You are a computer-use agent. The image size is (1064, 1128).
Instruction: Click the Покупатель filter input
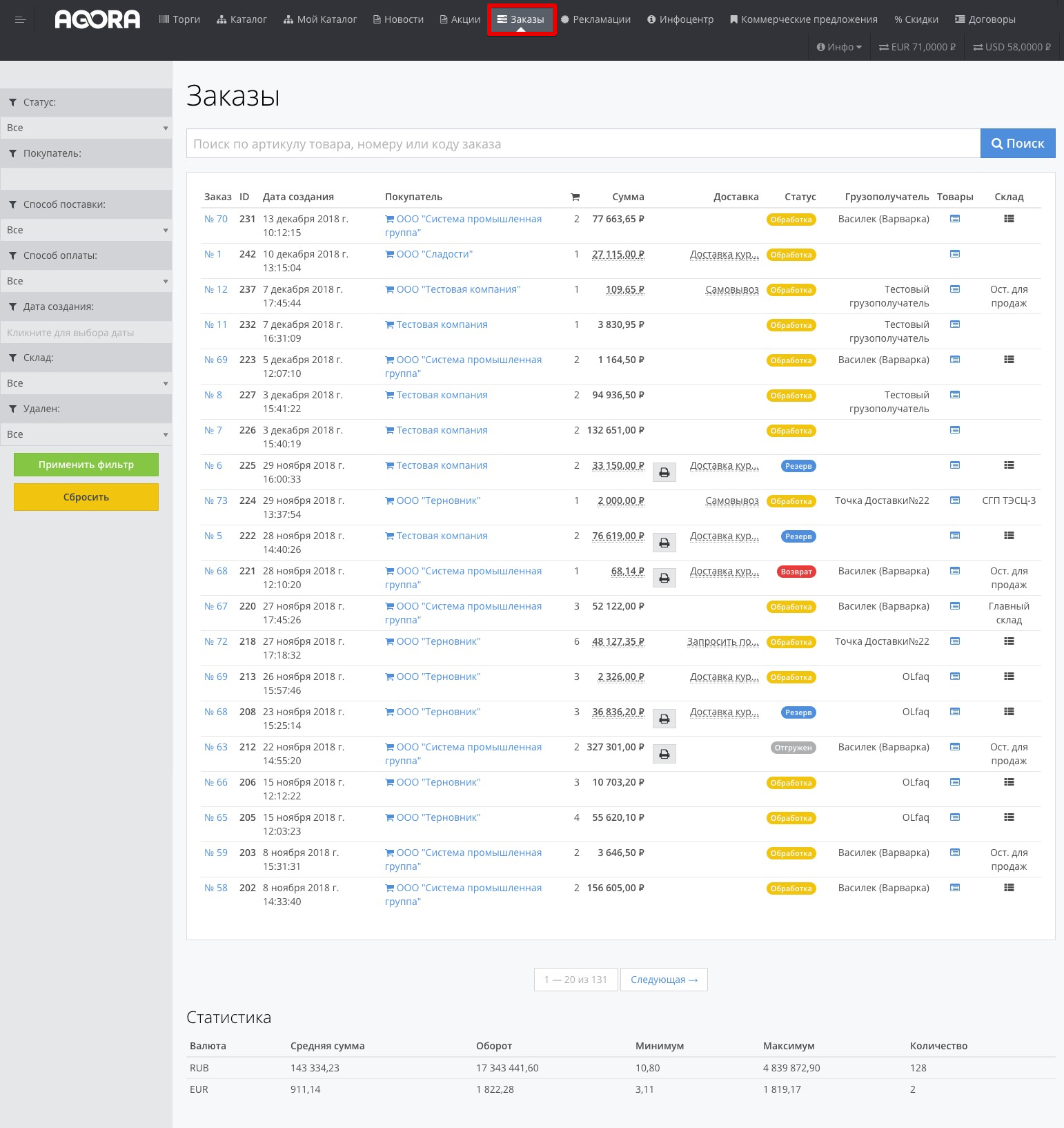(x=86, y=179)
